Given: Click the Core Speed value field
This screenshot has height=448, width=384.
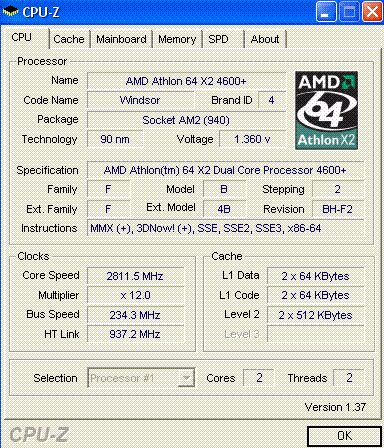Looking at the screenshot, I should [x=135, y=276].
